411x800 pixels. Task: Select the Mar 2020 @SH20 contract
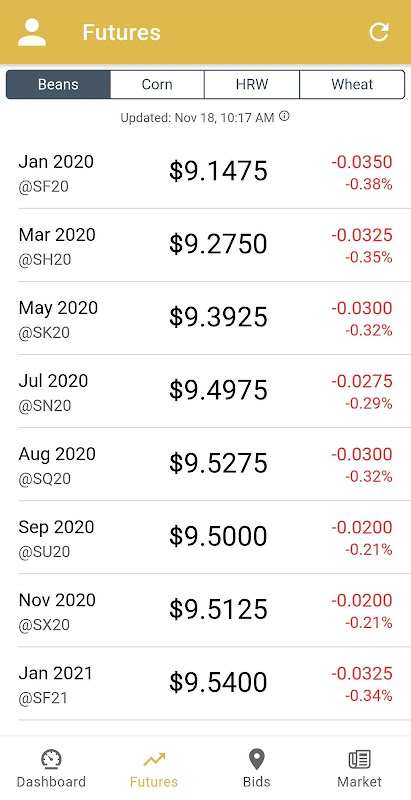[x=206, y=245]
